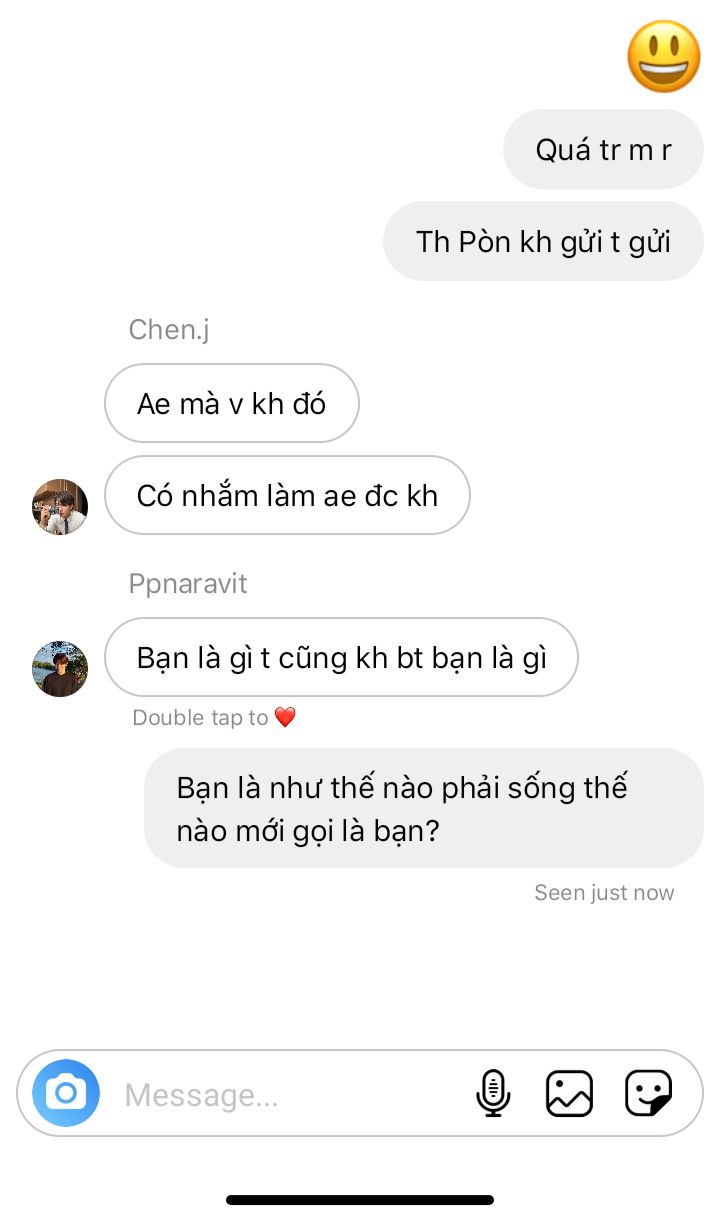Tap the home indicator bar at the bottom
This screenshot has height=1221, width=720.
360,1199
